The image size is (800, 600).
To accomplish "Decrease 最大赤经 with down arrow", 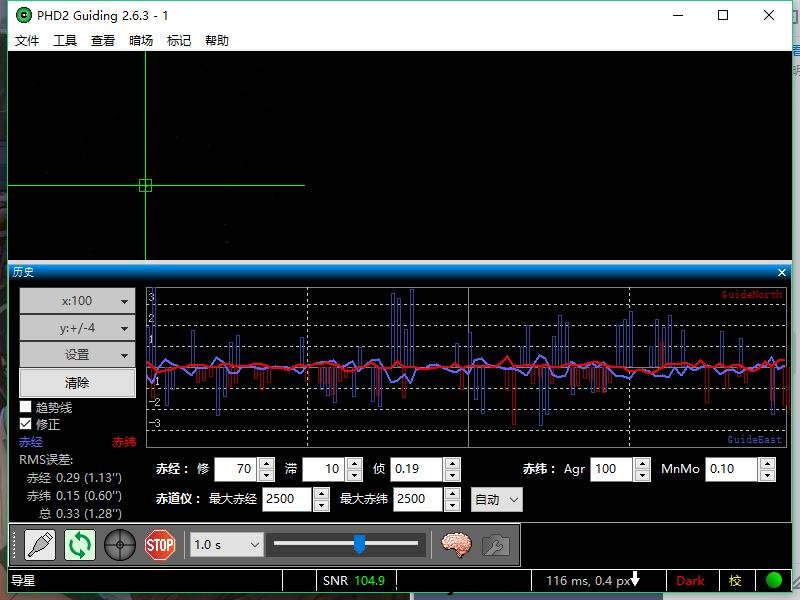I will [321, 506].
